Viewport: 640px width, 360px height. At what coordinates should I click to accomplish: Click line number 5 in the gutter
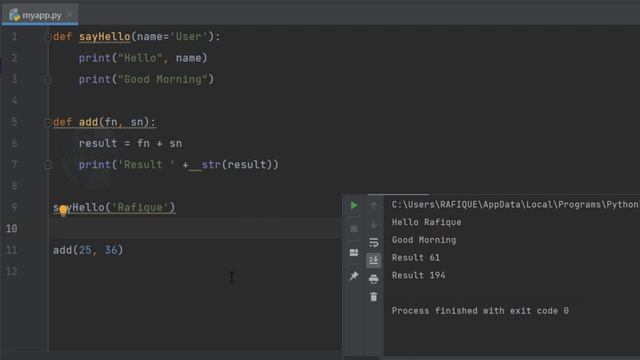(14, 122)
